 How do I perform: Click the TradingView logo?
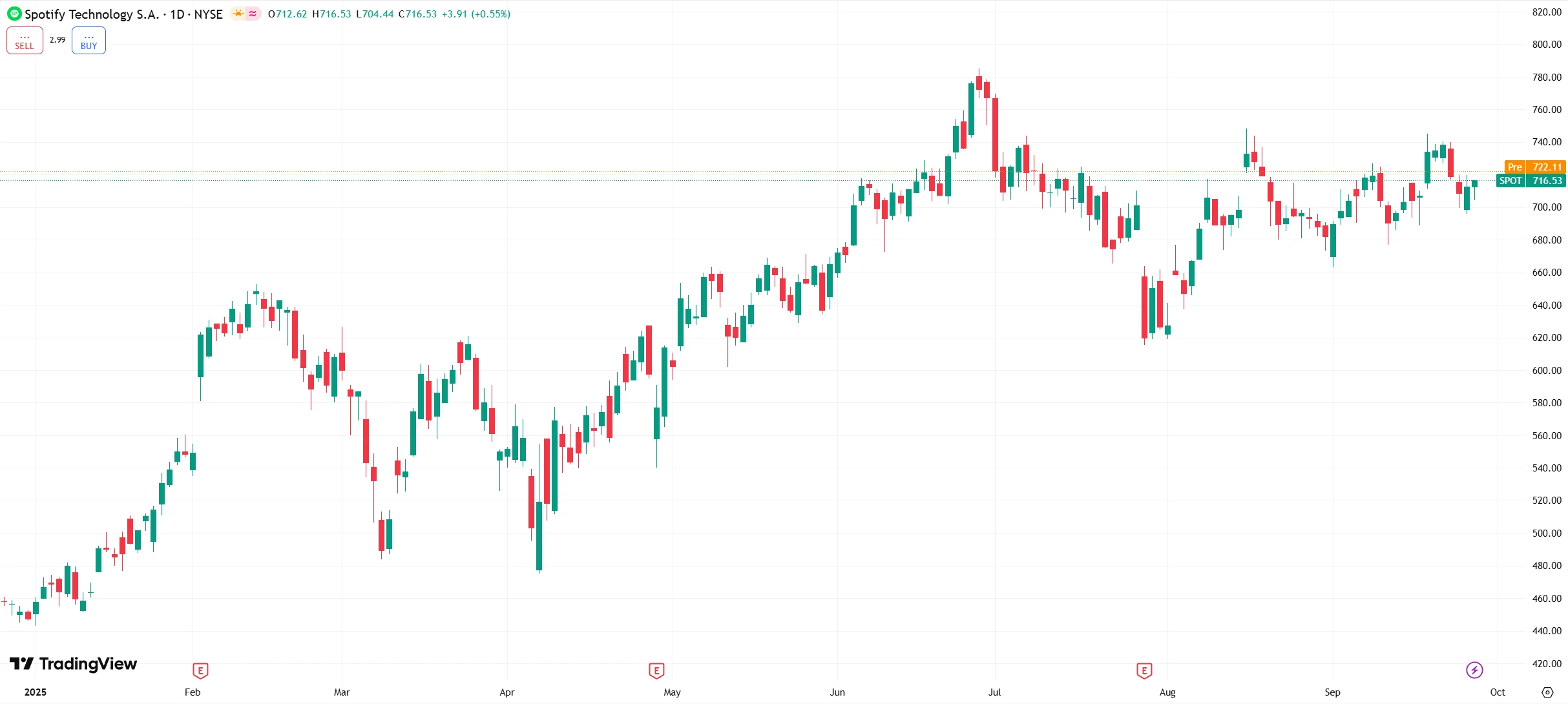[73, 664]
